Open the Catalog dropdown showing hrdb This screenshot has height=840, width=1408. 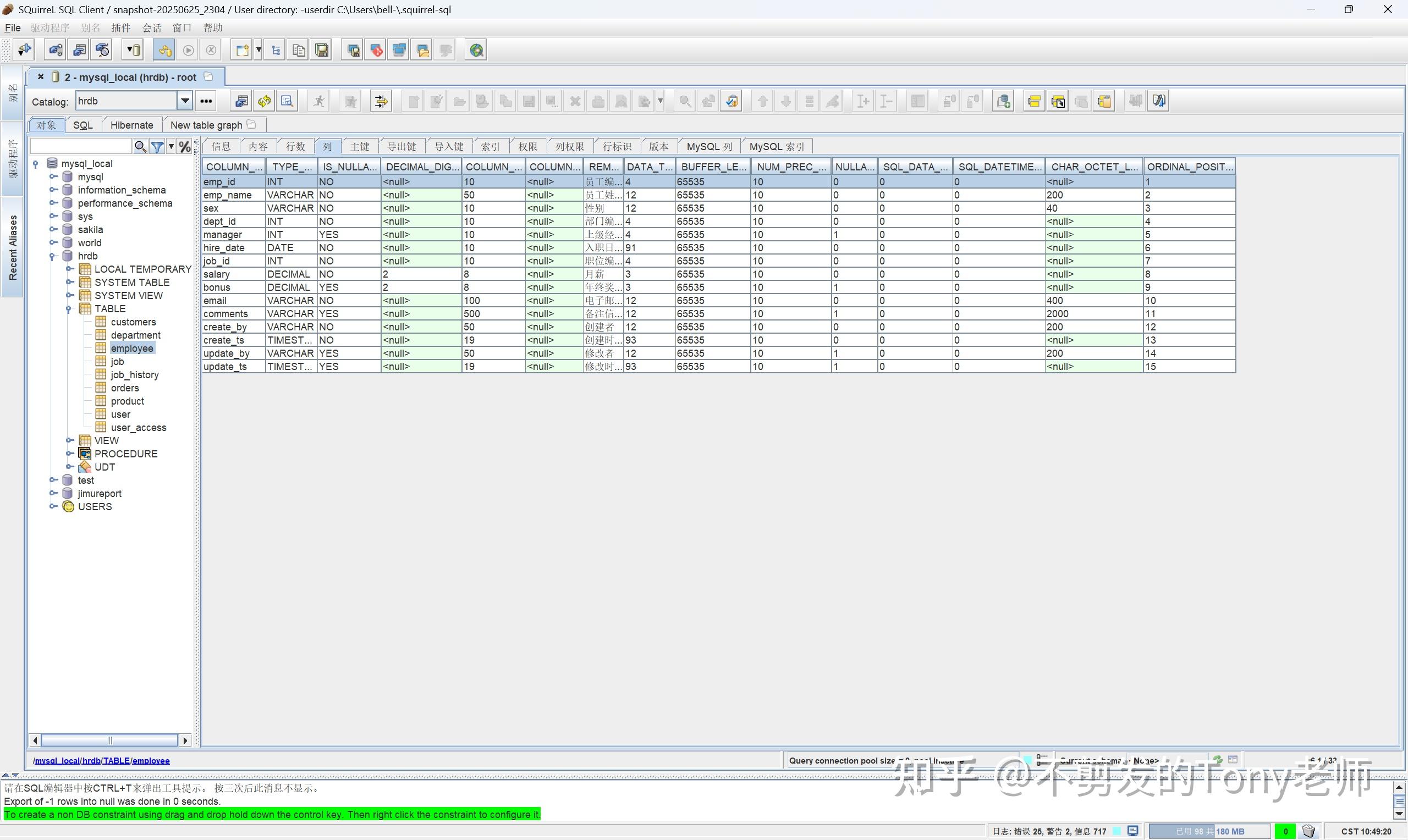click(185, 100)
